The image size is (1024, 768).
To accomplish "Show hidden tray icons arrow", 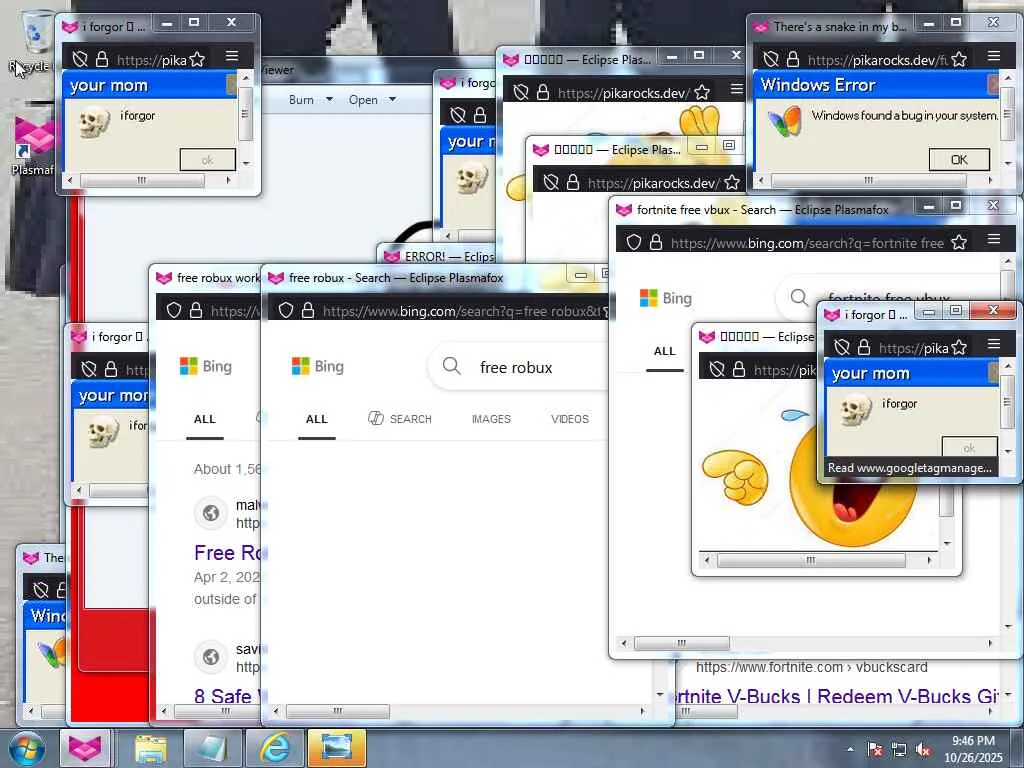I will point(850,750).
